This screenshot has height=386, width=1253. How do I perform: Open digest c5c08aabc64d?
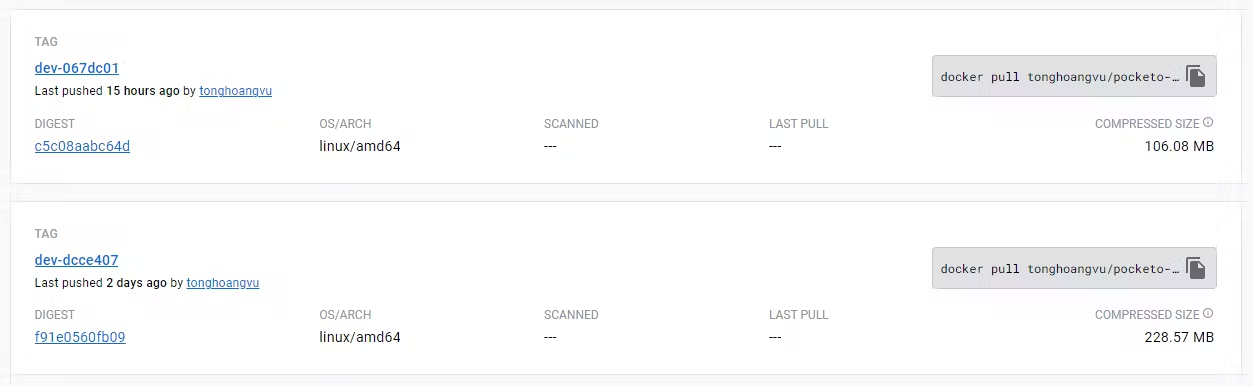[82, 146]
